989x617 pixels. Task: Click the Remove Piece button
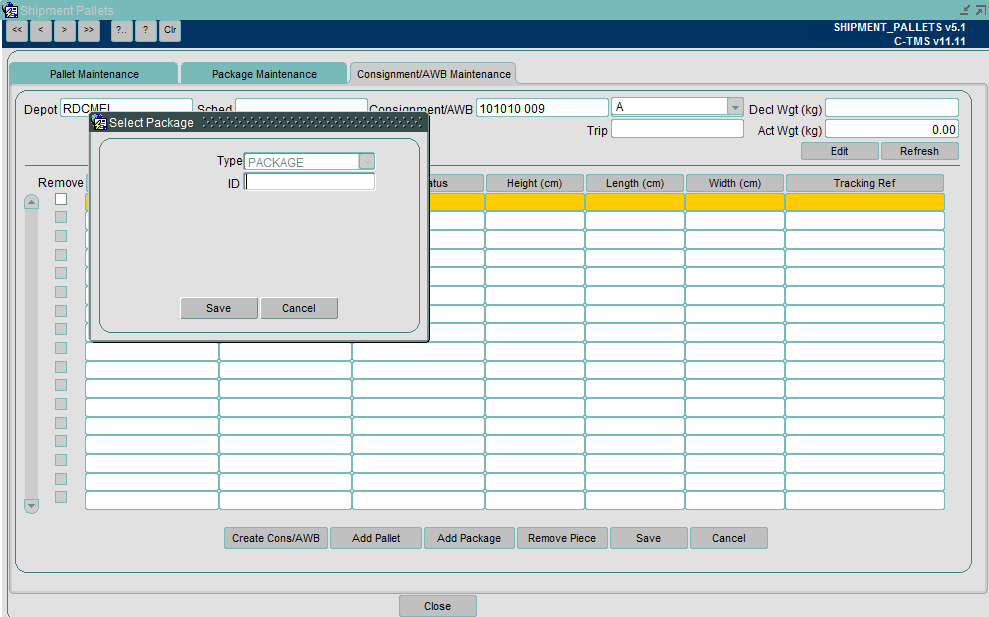pos(562,538)
